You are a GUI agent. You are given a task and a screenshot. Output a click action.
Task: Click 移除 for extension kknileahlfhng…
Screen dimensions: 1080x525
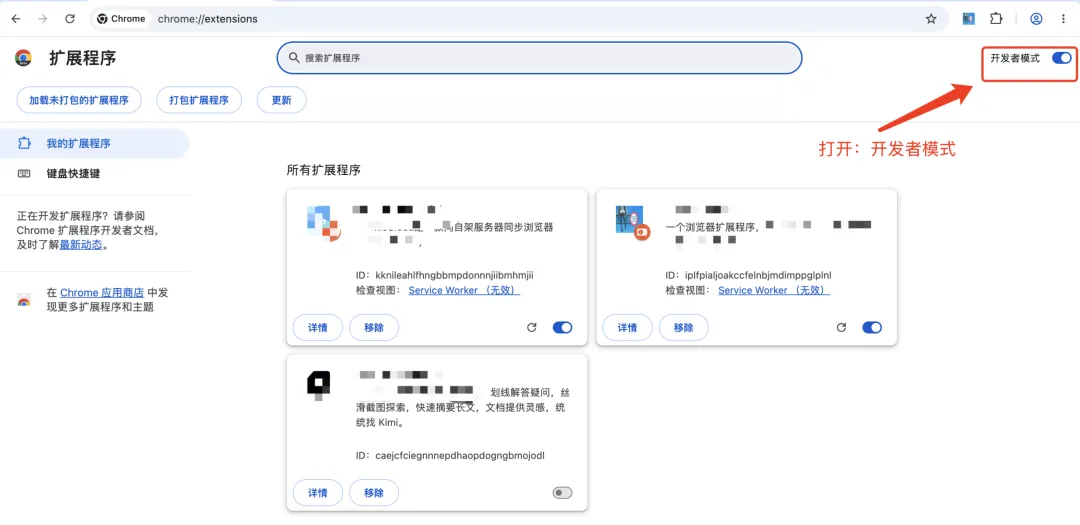[374, 327]
